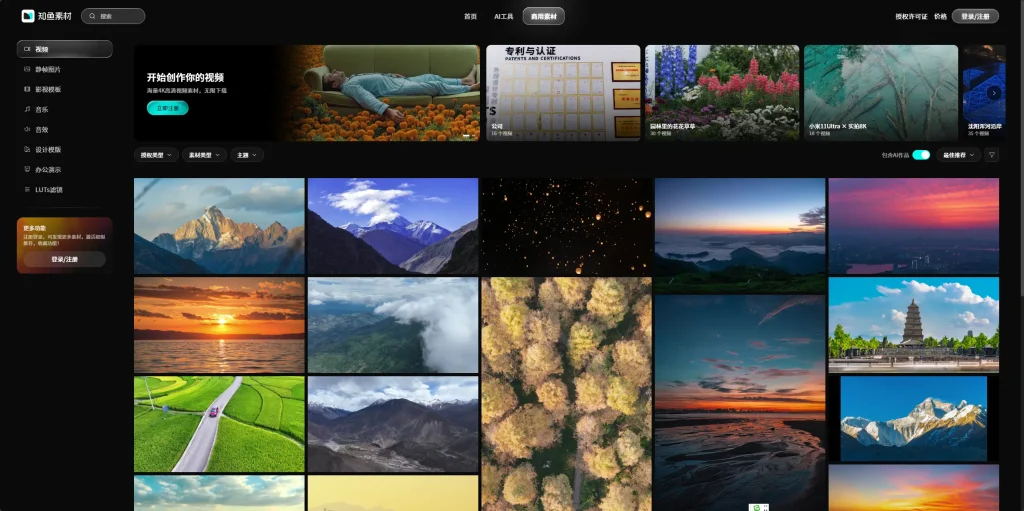Click the filter funnel icon
Viewport: 1024px width, 511px height.
[992, 155]
